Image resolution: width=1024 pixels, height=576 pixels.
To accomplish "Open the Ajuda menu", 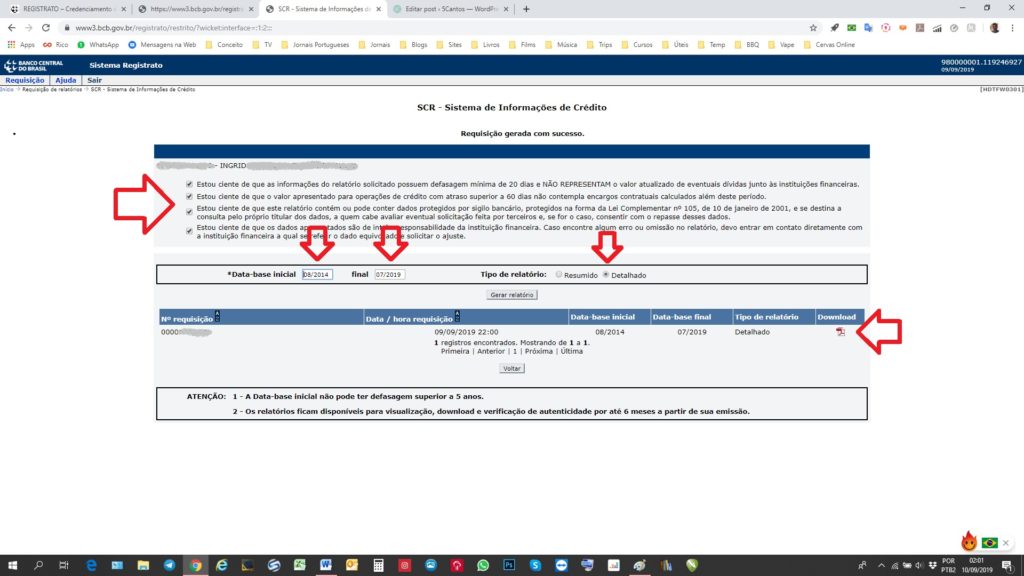I will [x=65, y=80].
